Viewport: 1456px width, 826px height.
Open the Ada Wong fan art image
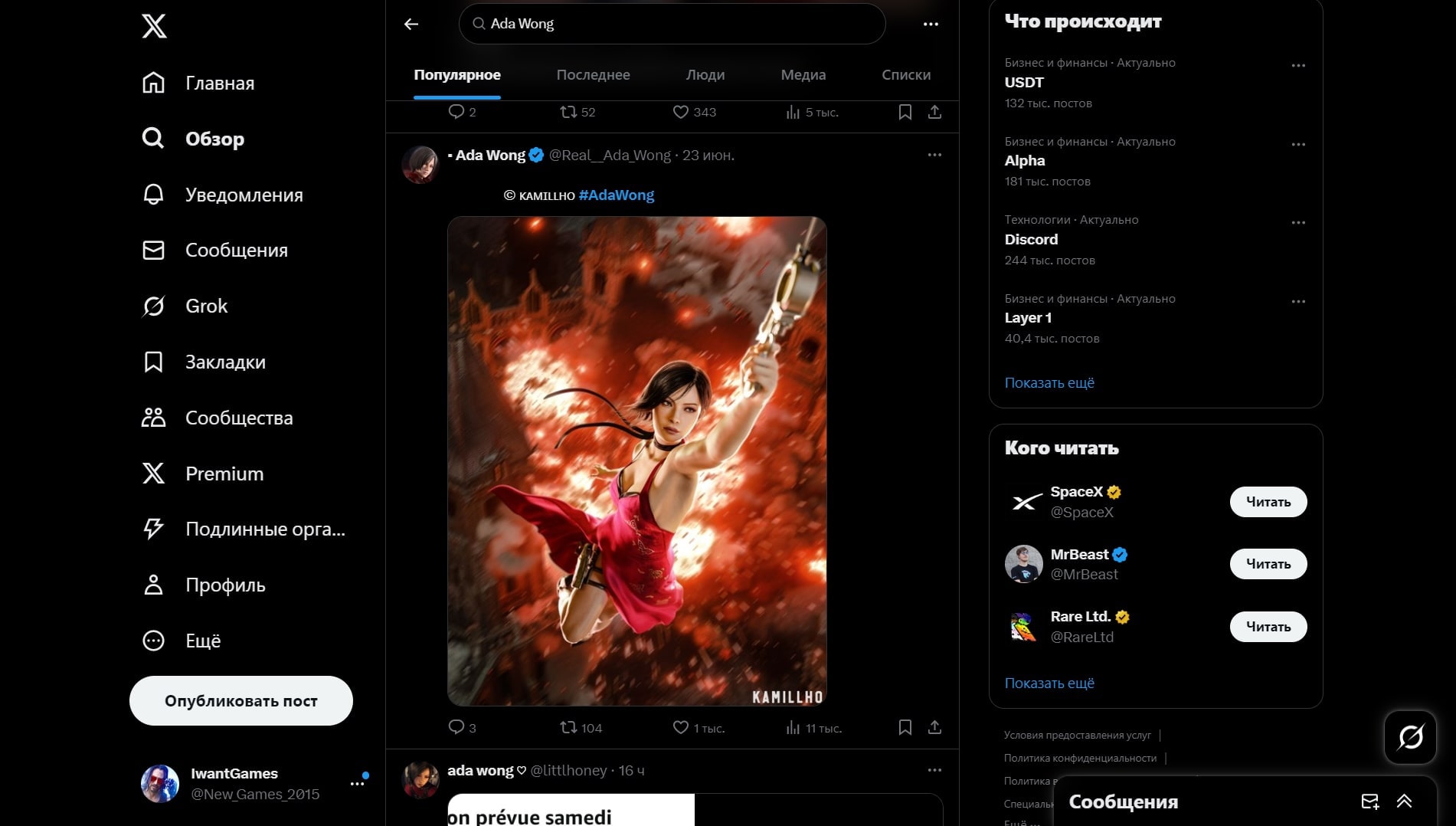tap(636, 461)
